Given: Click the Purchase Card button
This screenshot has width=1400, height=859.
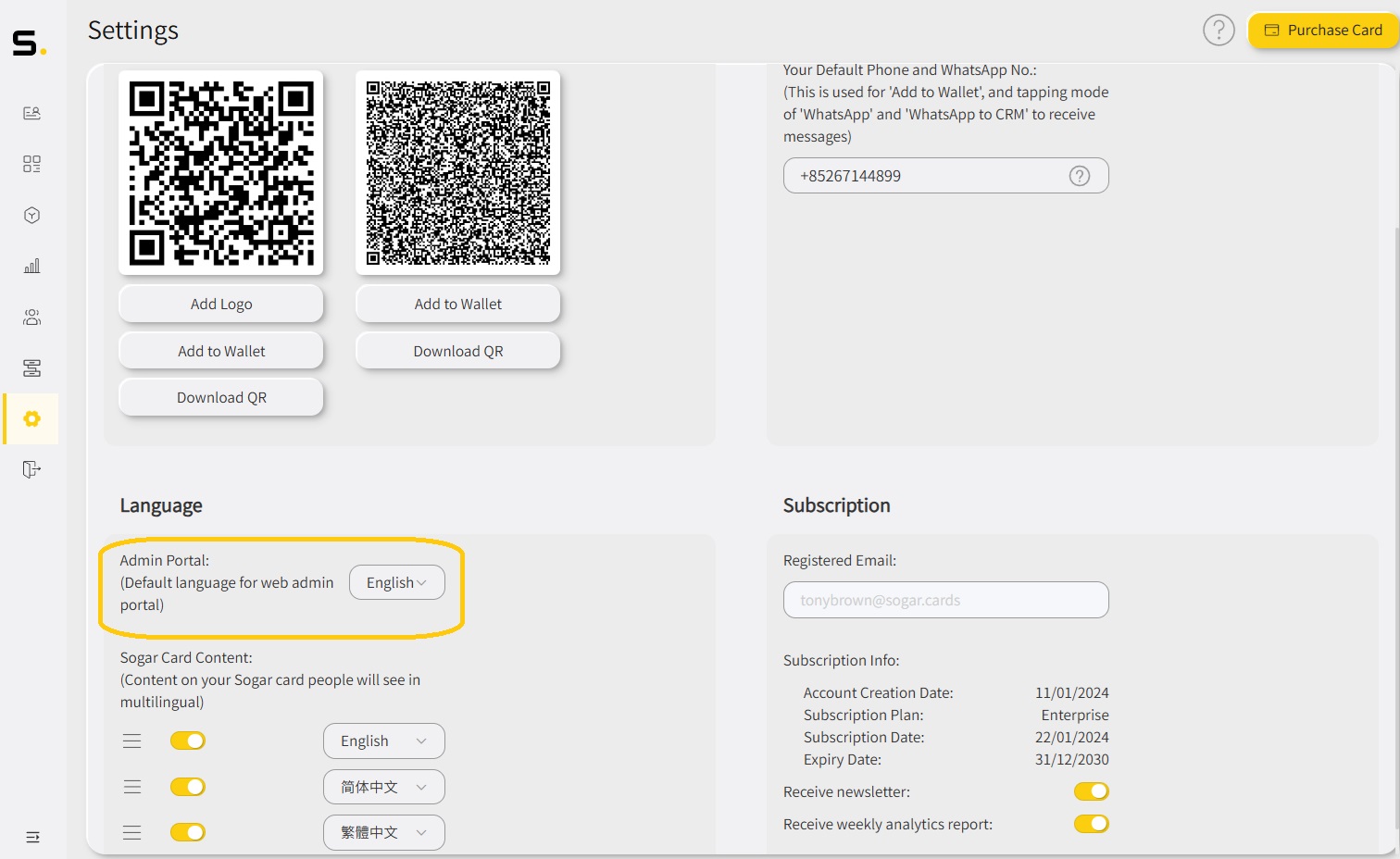Looking at the screenshot, I should tap(1323, 31).
